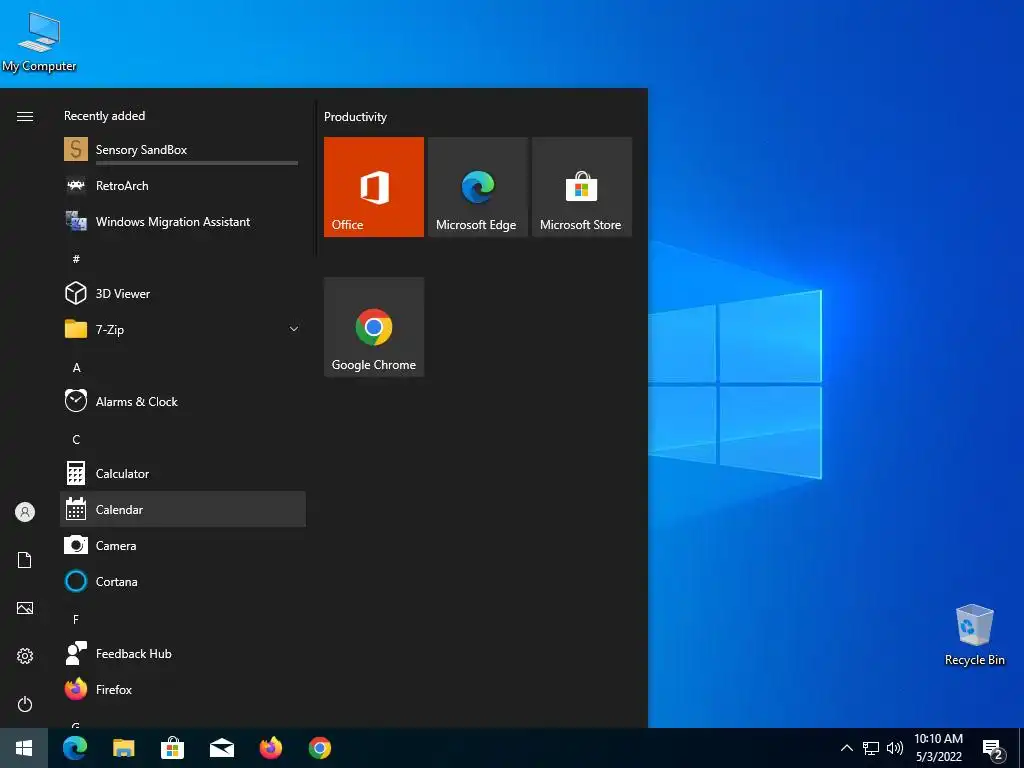
Task: Open Windows Migration Assistant
Action: coord(183,221)
